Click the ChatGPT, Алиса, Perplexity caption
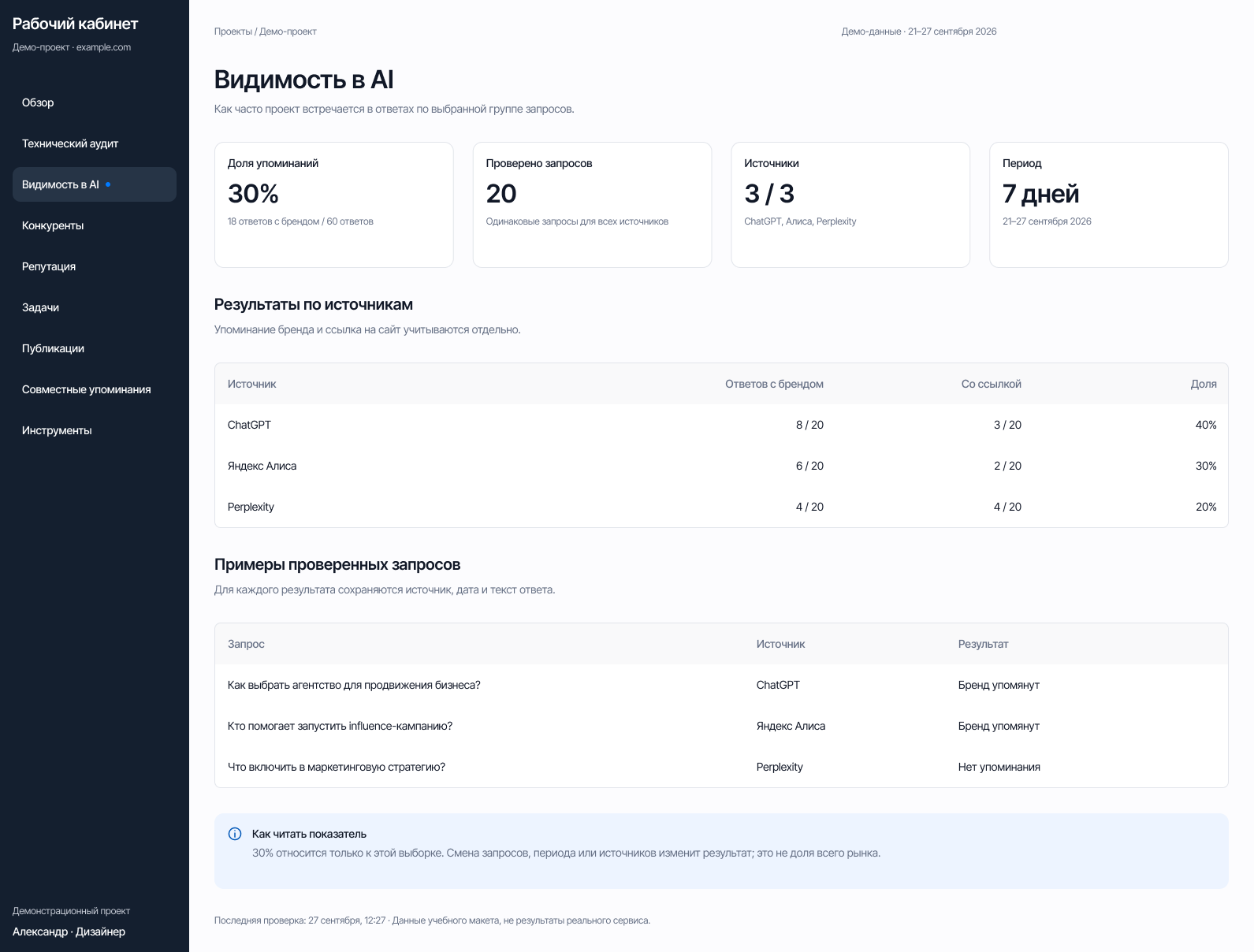The height and width of the screenshot is (952, 1254). tap(800, 221)
